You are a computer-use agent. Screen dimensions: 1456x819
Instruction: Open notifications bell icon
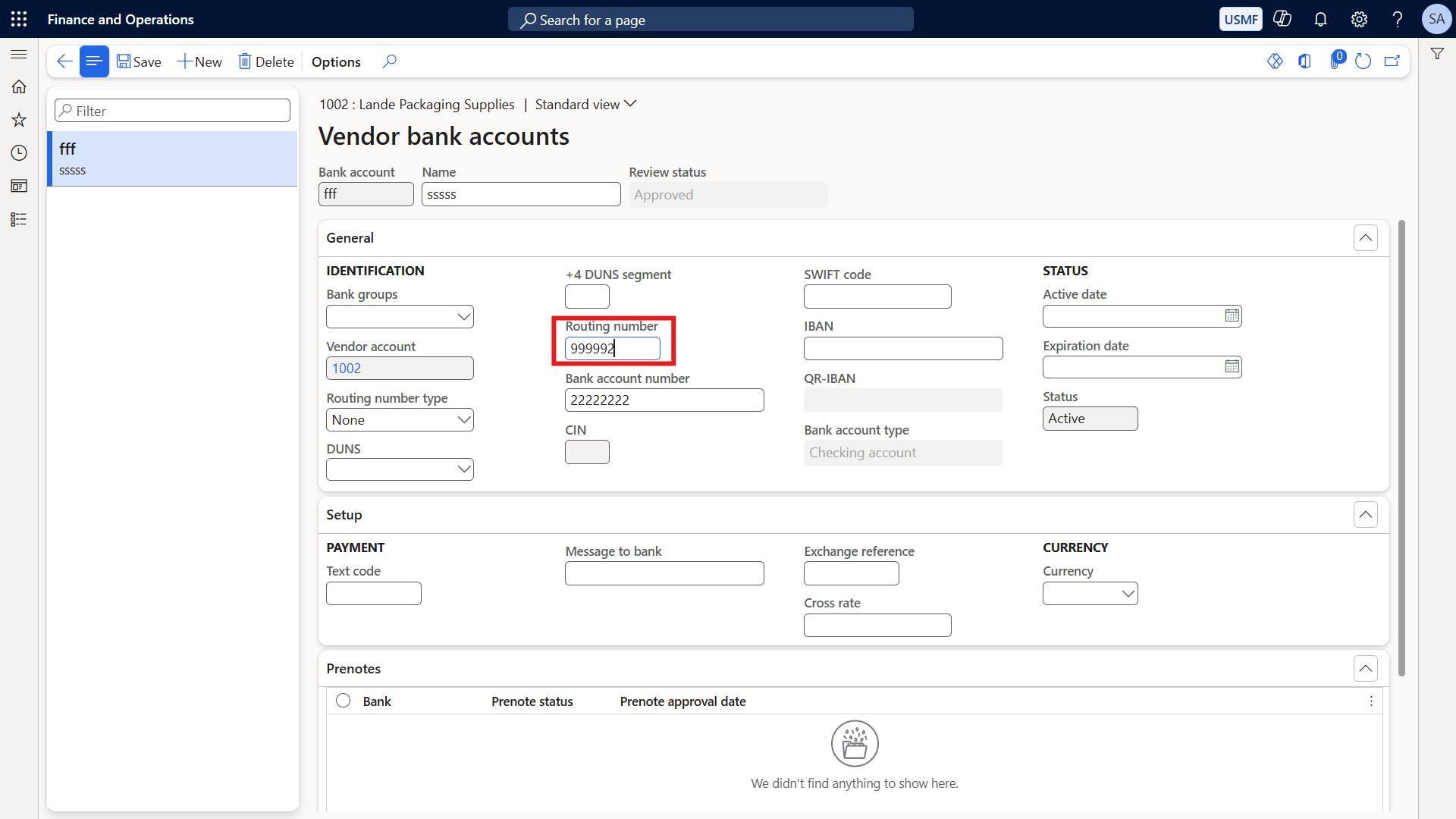(x=1320, y=19)
